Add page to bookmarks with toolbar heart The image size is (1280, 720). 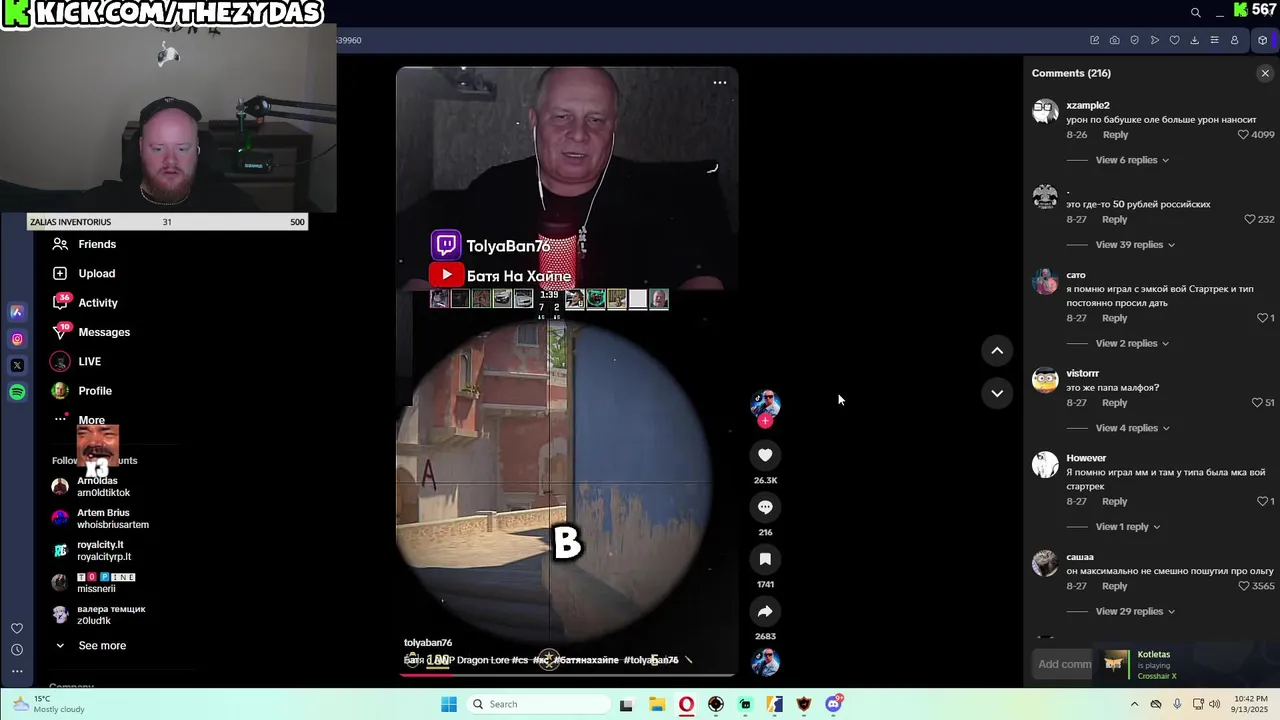pos(1175,40)
